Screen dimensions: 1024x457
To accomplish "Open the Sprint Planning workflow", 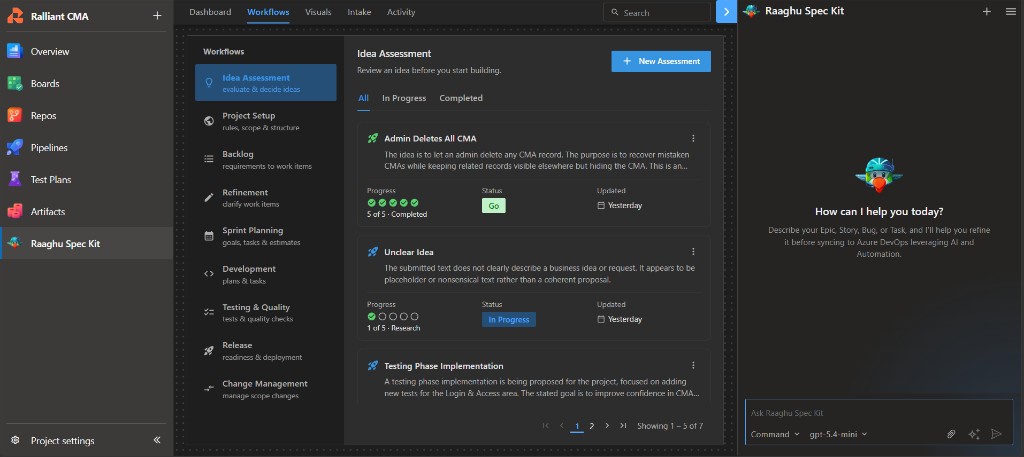I will point(266,236).
